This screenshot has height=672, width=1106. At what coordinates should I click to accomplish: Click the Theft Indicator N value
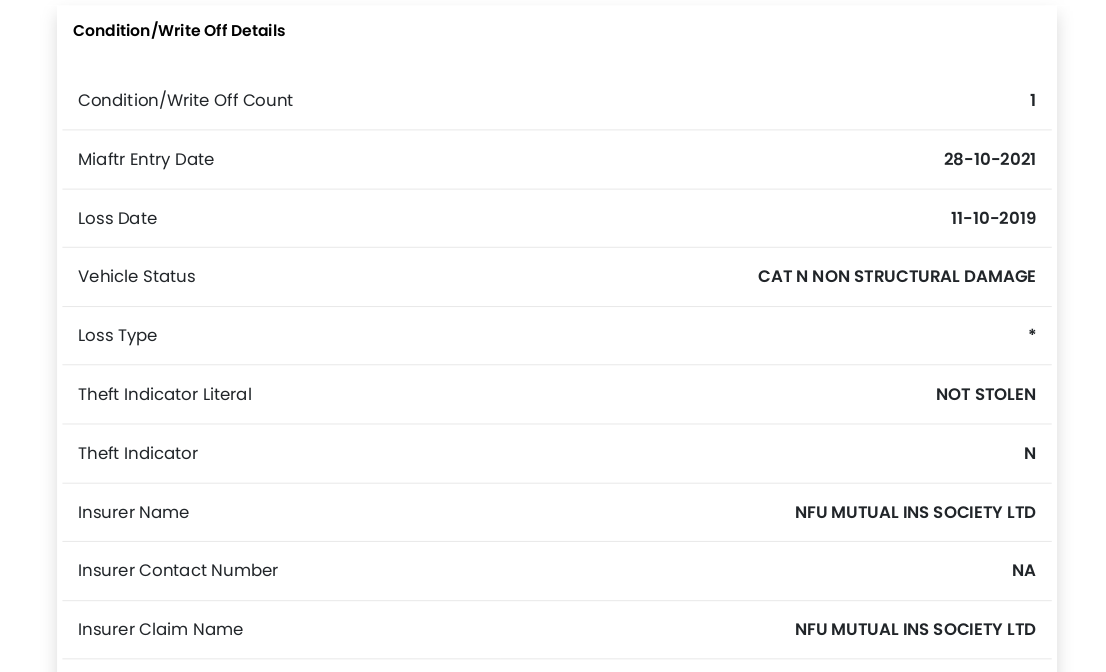coord(1030,453)
